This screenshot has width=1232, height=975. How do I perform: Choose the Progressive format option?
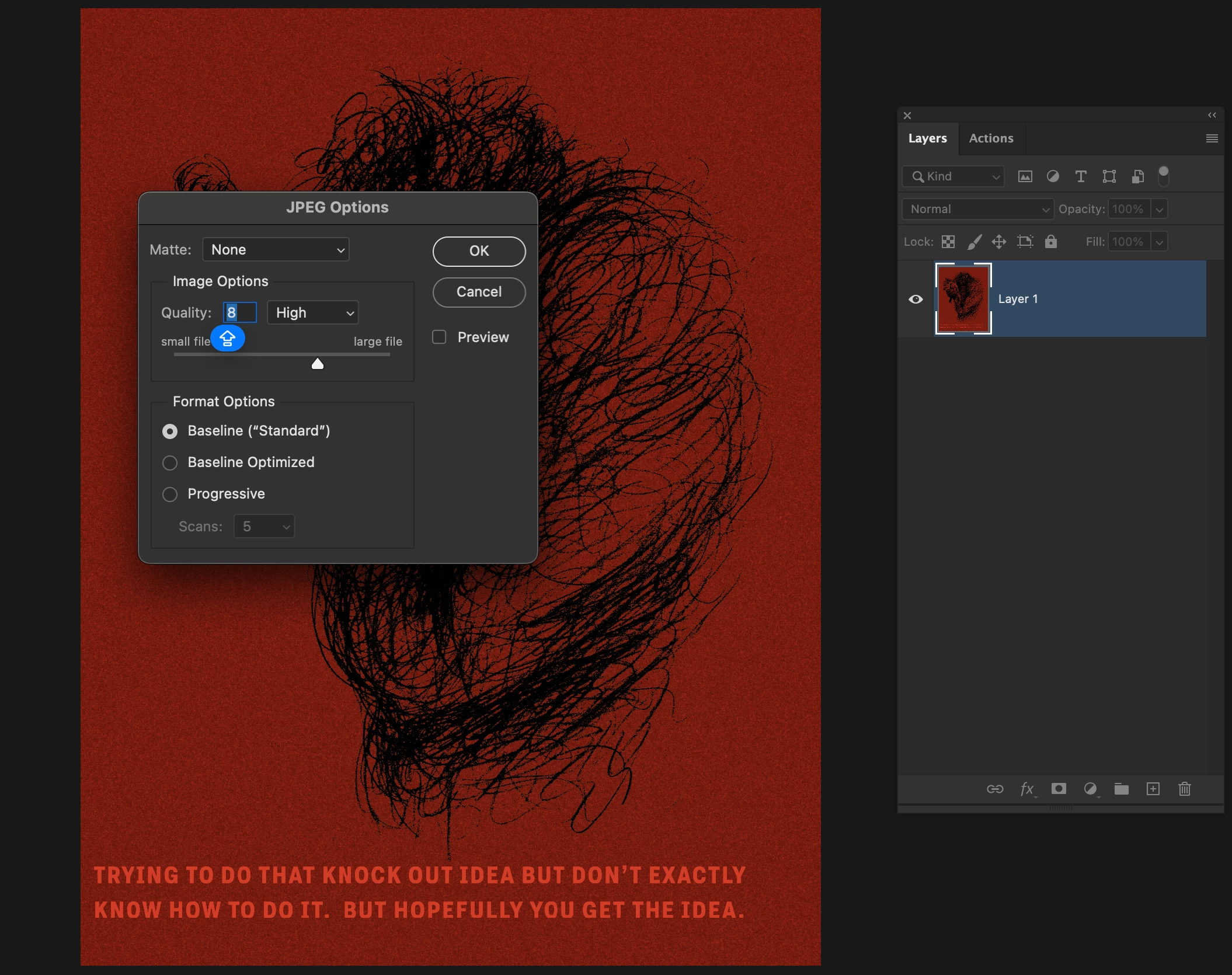point(170,495)
